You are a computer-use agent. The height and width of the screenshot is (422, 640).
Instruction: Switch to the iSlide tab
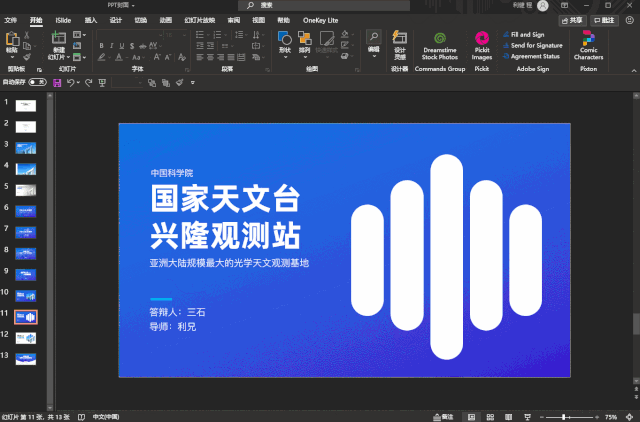63,20
